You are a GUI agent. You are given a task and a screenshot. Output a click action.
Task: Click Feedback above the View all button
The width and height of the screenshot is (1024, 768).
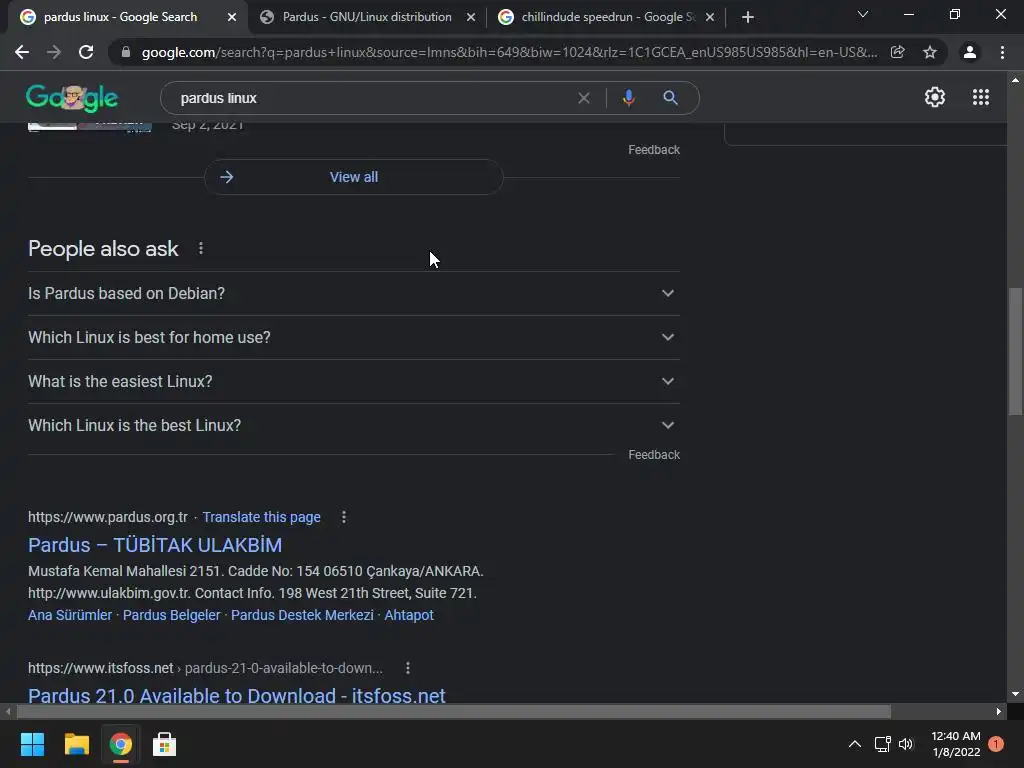pyautogui.click(x=654, y=150)
